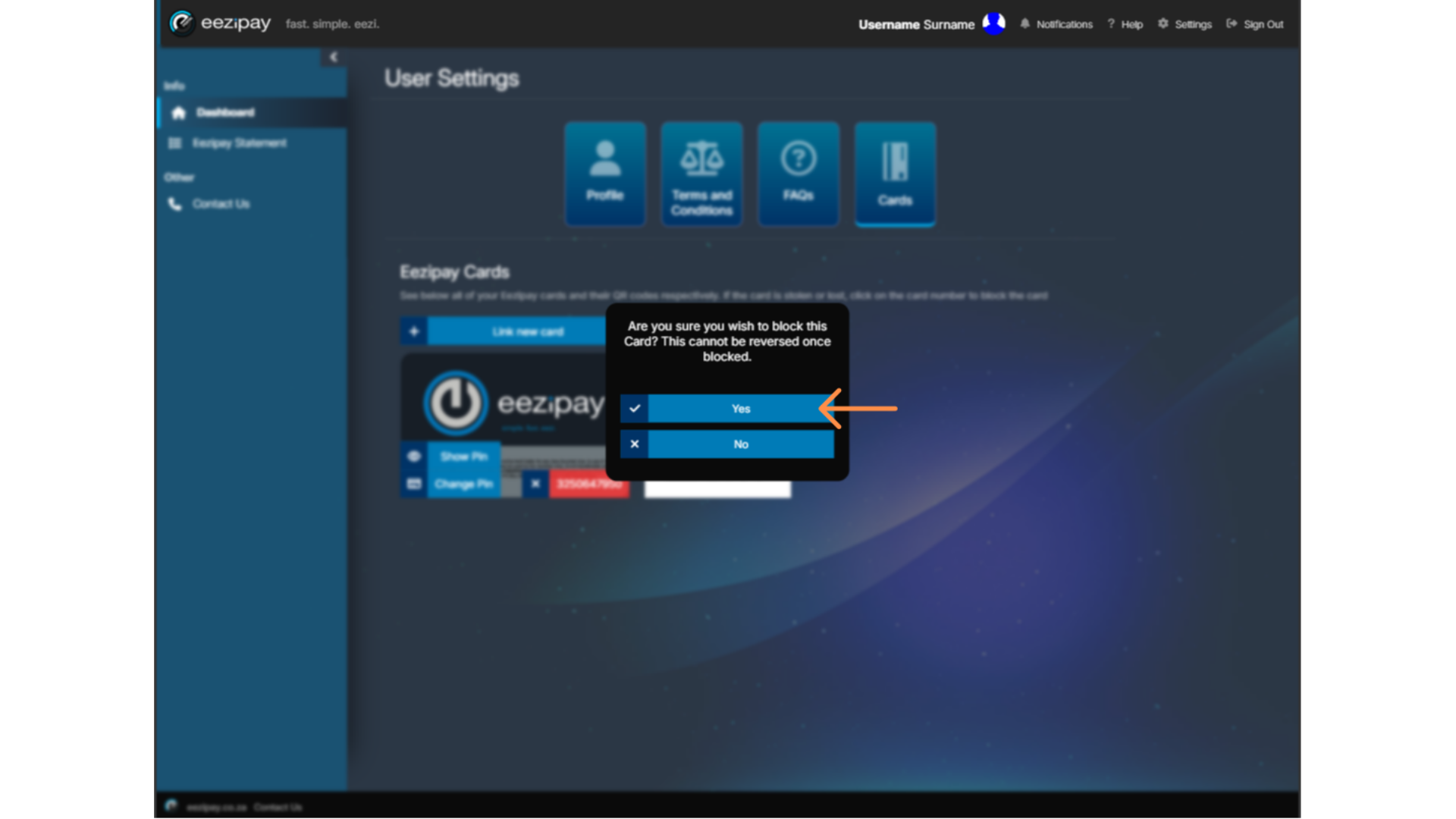Click the plus icon beside Link new card
The width and height of the screenshot is (1456, 819).
pyautogui.click(x=414, y=331)
